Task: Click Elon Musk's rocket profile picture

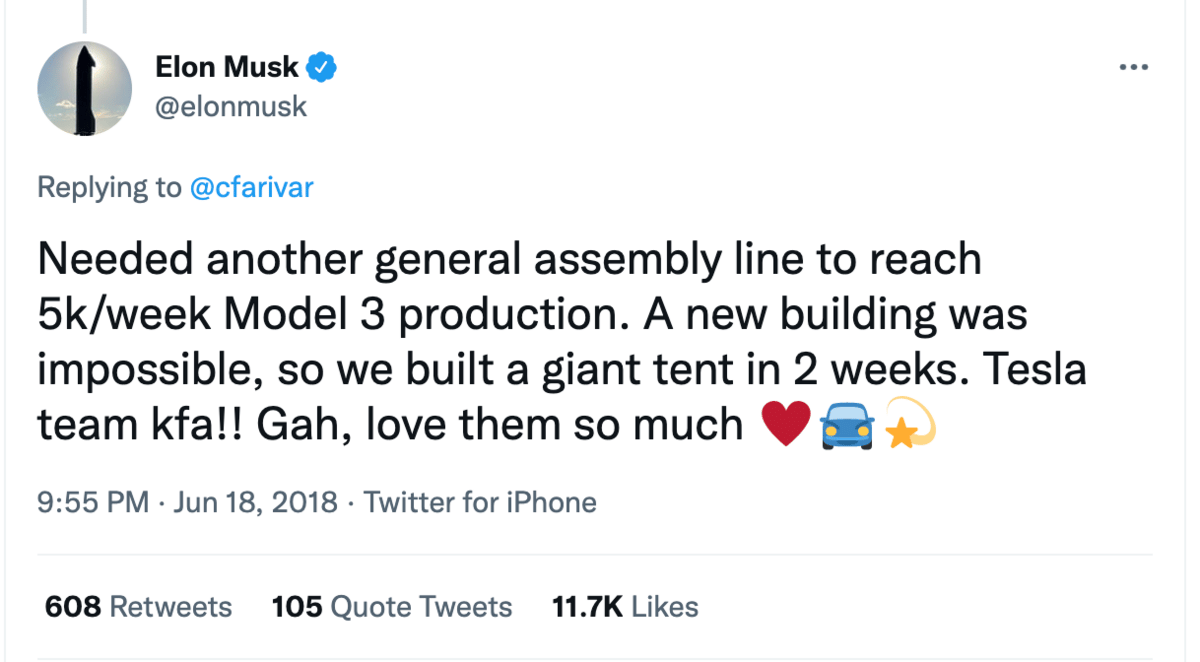Action: tap(85, 89)
